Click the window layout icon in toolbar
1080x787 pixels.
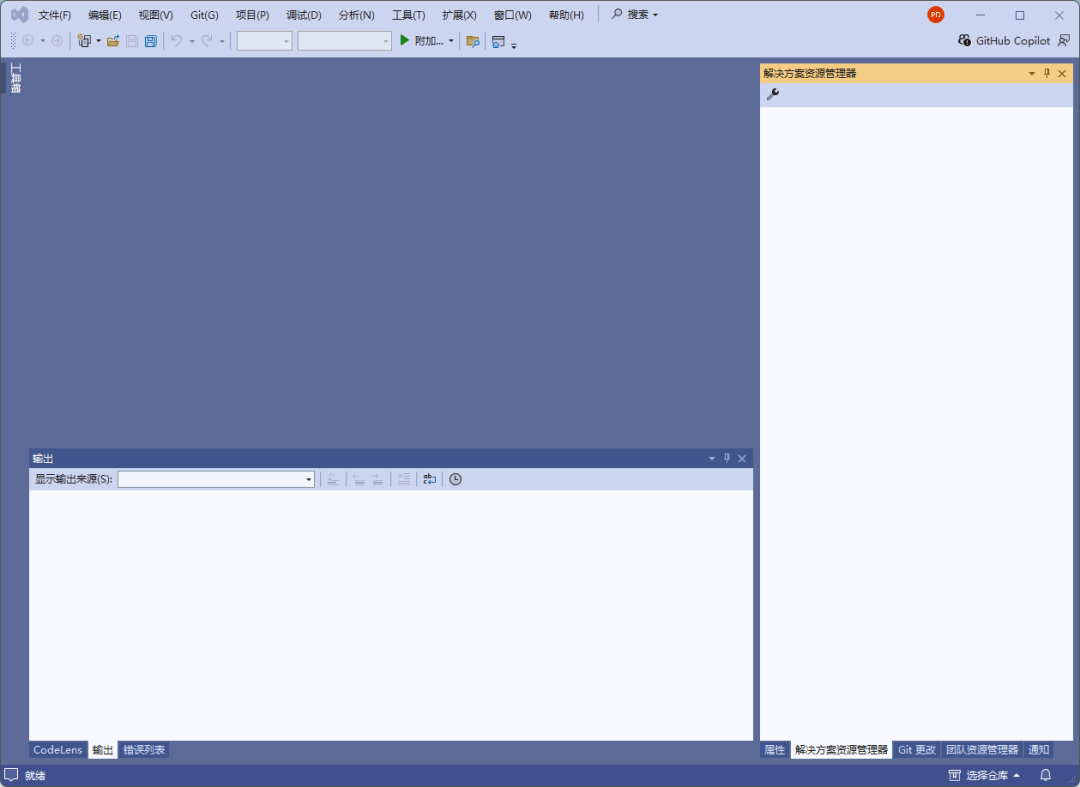(498, 41)
